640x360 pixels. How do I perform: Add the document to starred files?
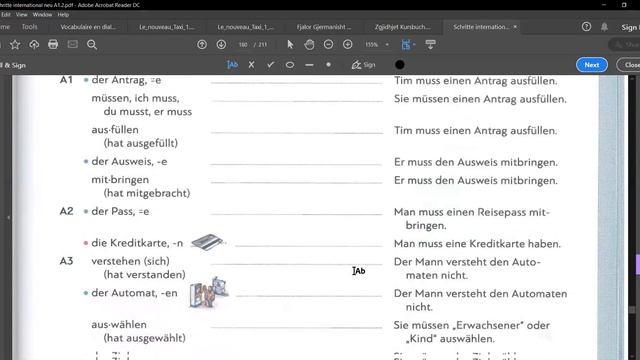15,44
